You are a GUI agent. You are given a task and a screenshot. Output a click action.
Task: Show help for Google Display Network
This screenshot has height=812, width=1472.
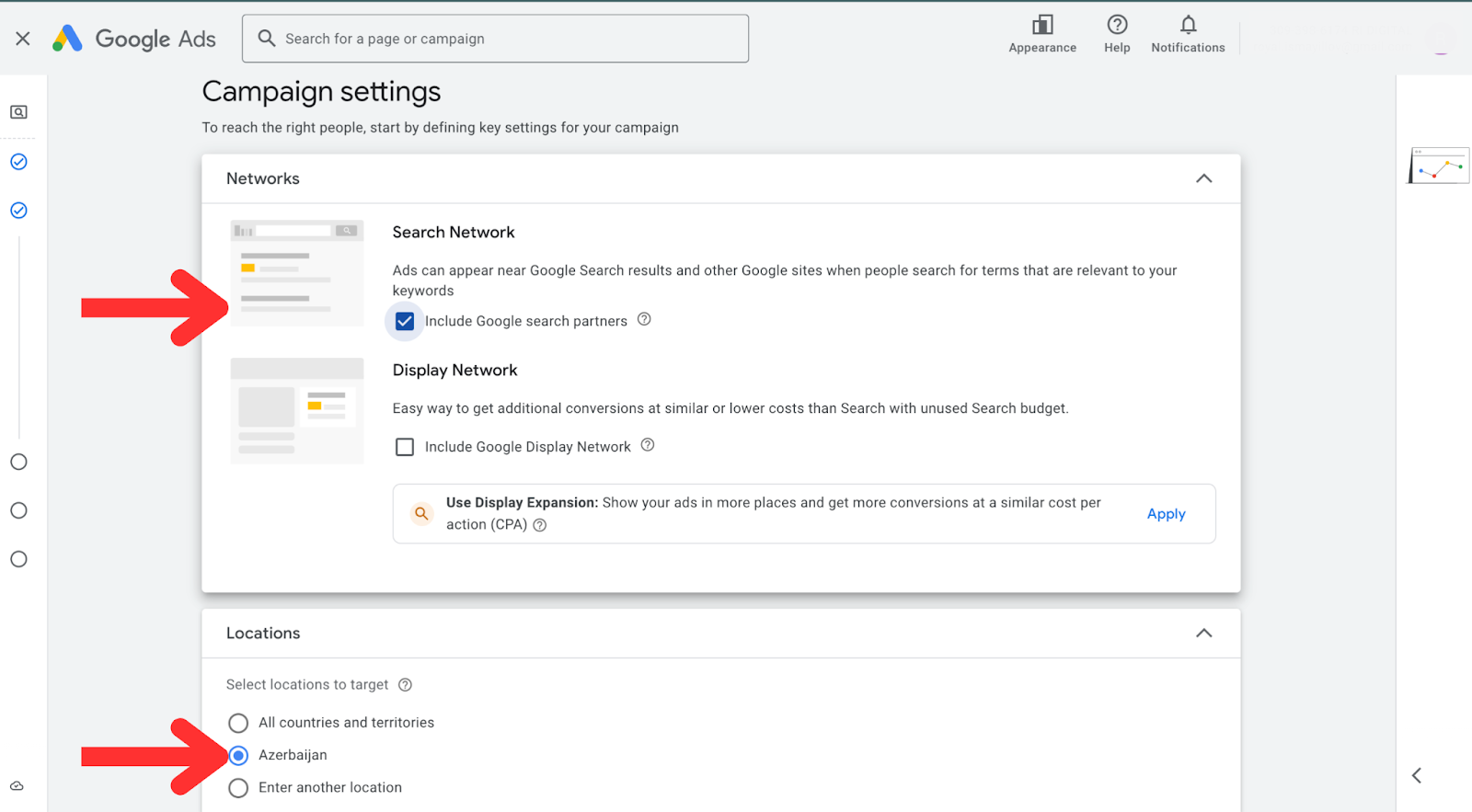click(648, 445)
